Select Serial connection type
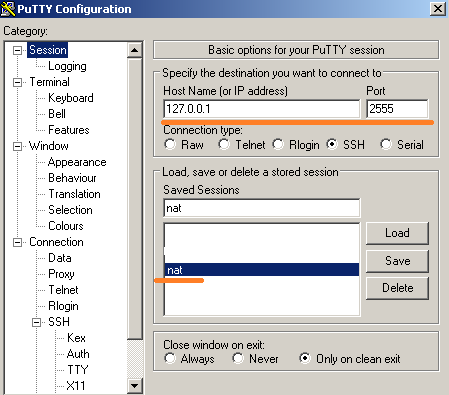The width and height of the screenshot is (449, 395). pyautogui.click(x=386, y=144)
